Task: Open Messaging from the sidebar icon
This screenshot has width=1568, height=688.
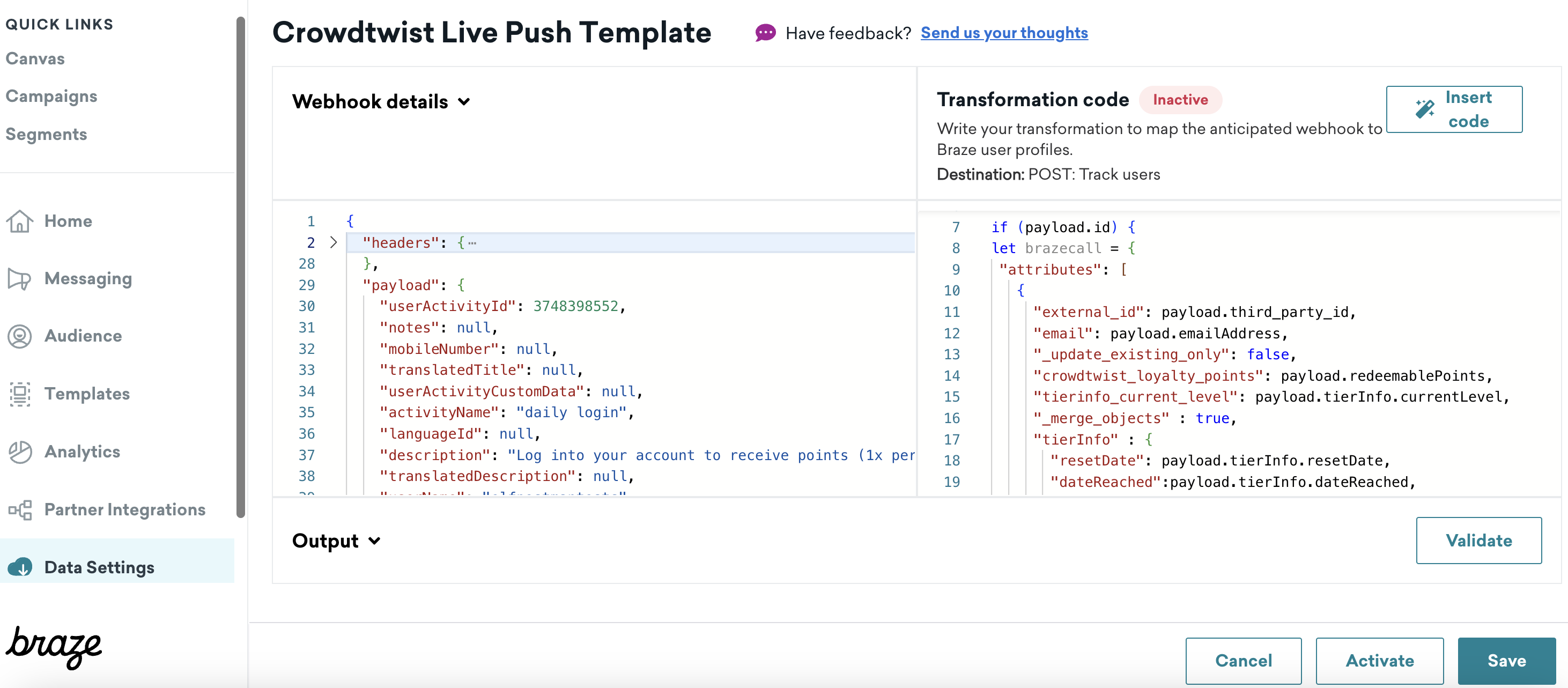Action: tap(20, 279)
